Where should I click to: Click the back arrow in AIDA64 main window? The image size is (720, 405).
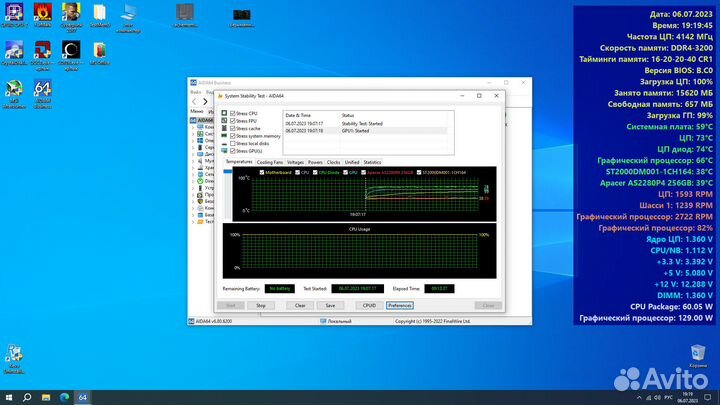click(194, 101)
